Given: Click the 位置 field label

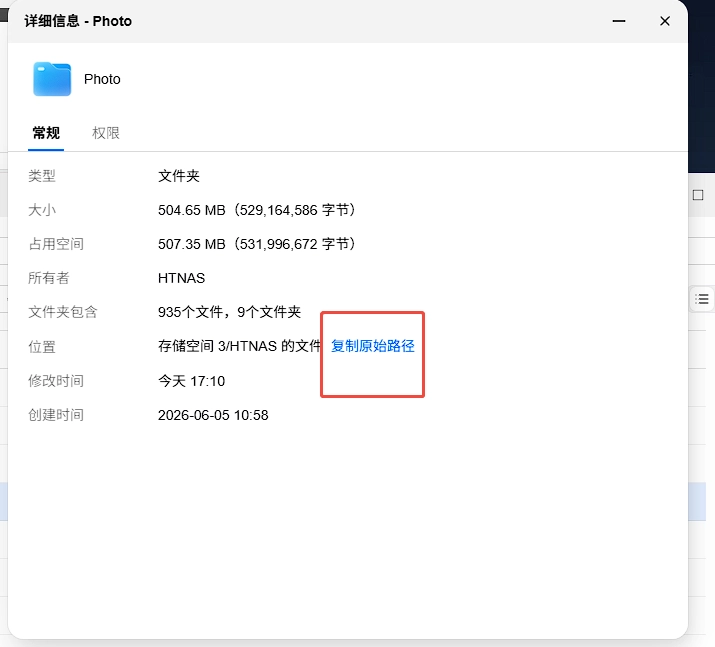Looking at the screenshot, I should pyautogui.click(x=42, y=347).
